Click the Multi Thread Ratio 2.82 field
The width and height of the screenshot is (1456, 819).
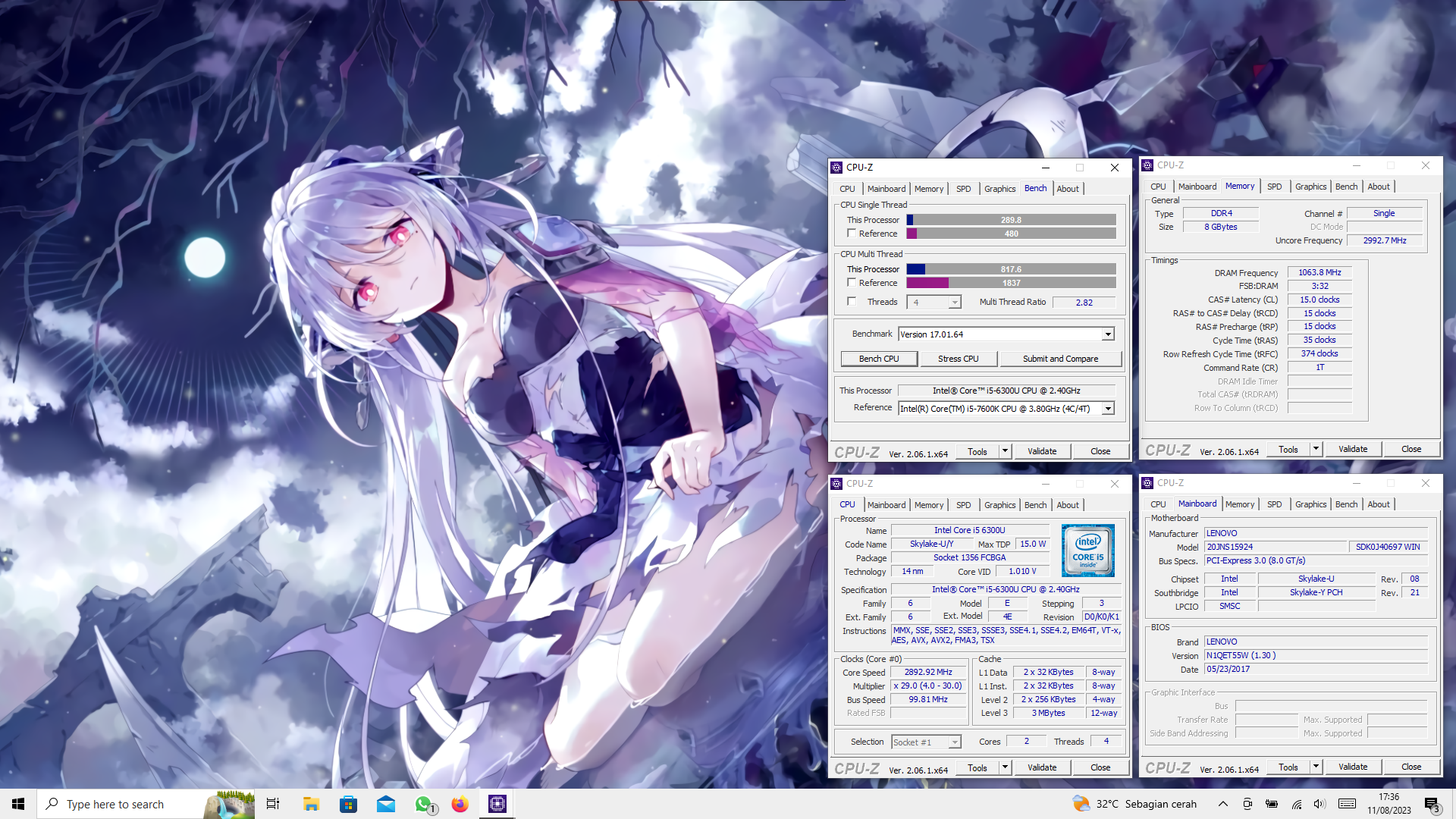(x=1084, y=302)
